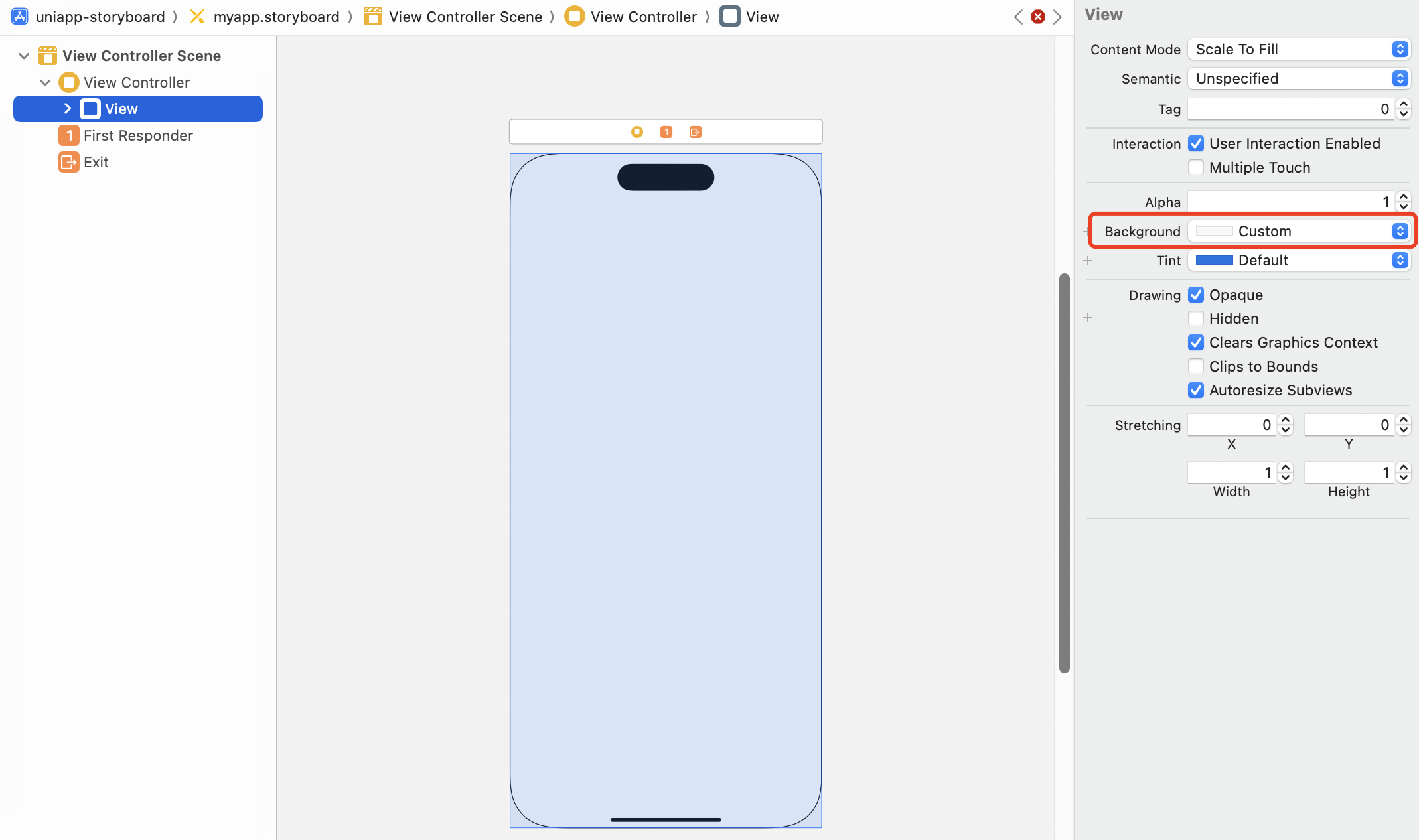Click the red error indicator in jump bar
This screenshot has width=1419, height=840.
pos(1038,17)
